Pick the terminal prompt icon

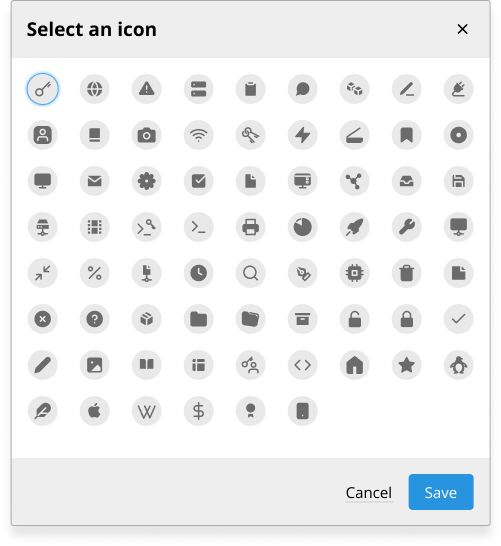[198, 227]
